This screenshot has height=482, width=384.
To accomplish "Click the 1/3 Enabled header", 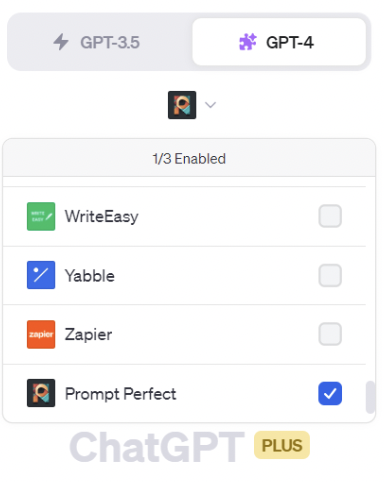I will pos(189,159).
